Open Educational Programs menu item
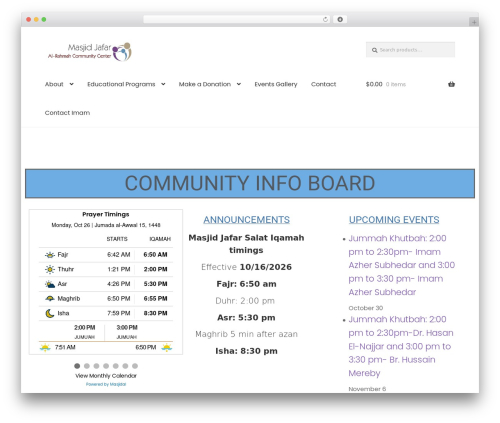Image resolution: width=500 pixels, height=423 pixels. (x=121, y=84)
